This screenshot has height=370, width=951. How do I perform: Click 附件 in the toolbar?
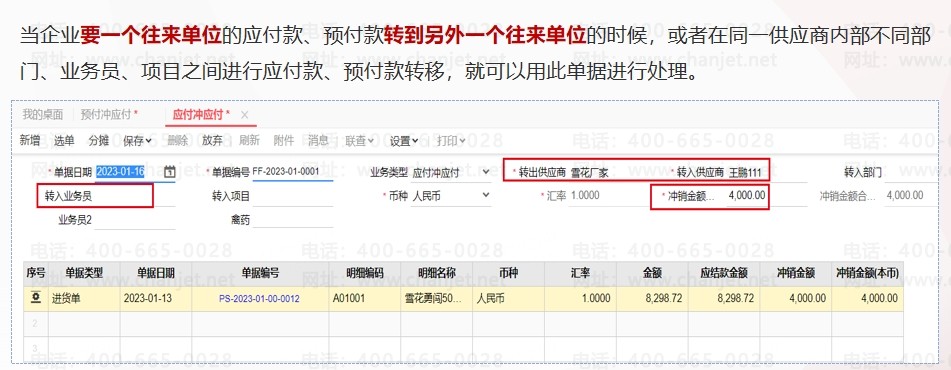coord(284,141)
